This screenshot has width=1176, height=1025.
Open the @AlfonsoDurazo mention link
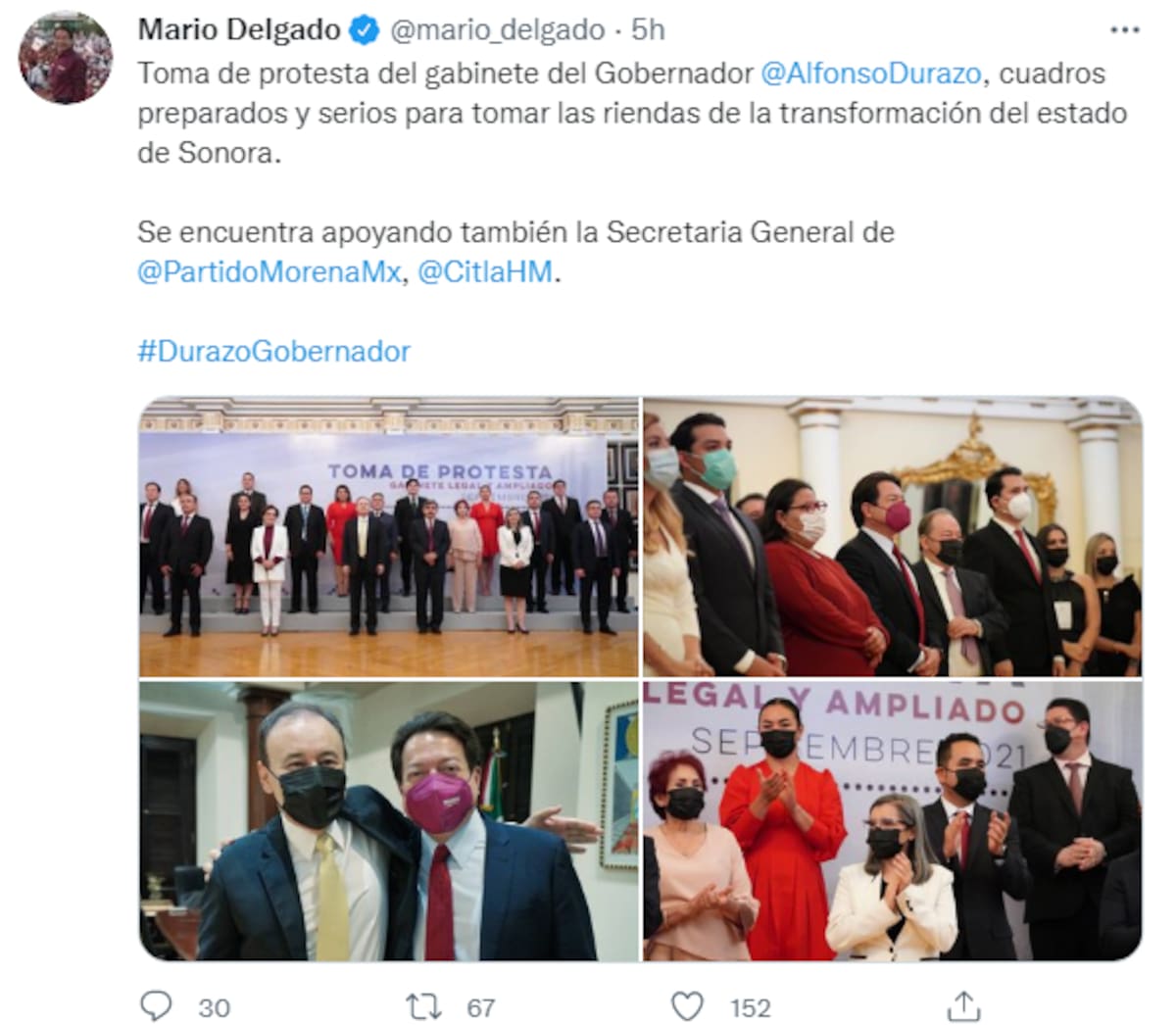click(871, 73)
